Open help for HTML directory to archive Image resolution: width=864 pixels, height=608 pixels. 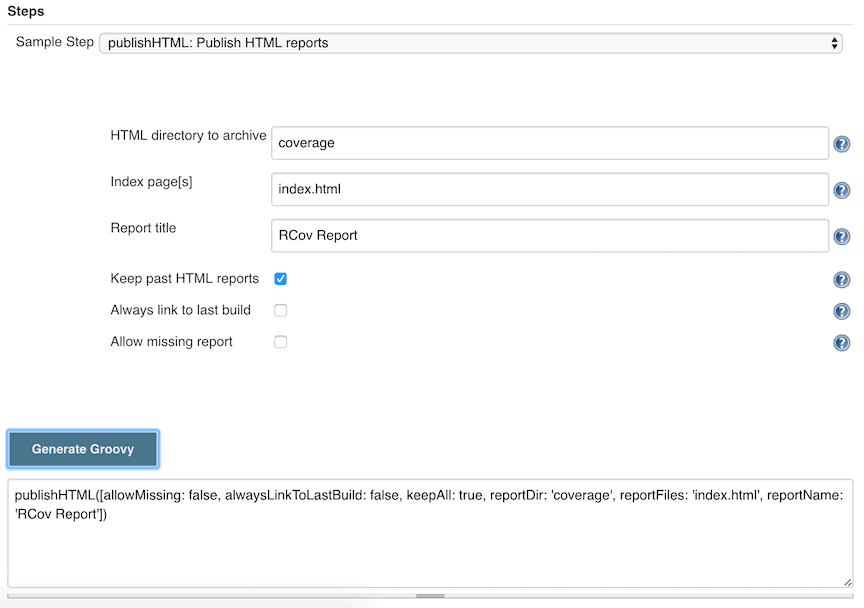coord(841,143)
